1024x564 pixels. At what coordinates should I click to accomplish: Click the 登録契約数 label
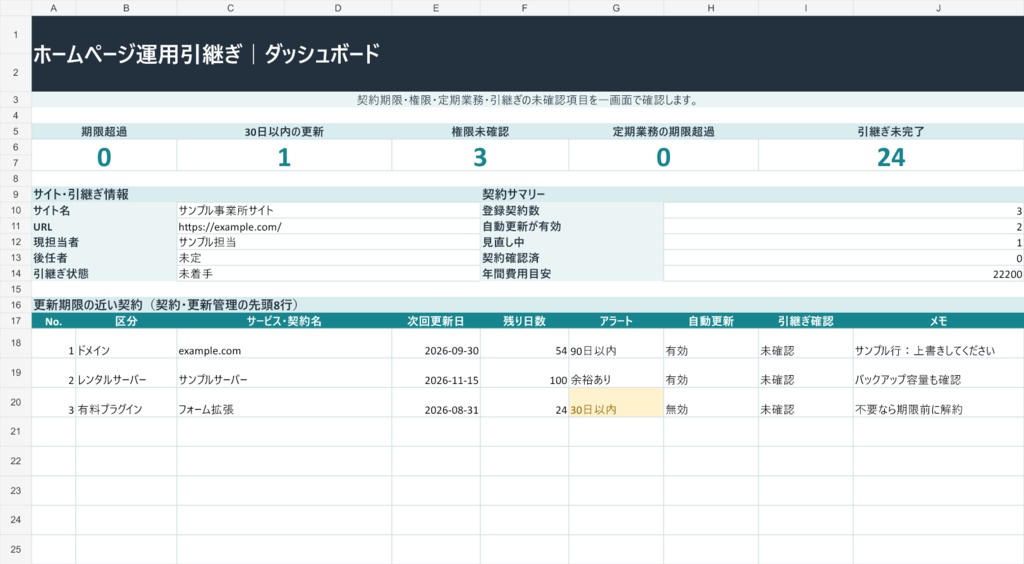tap(511, 210)
